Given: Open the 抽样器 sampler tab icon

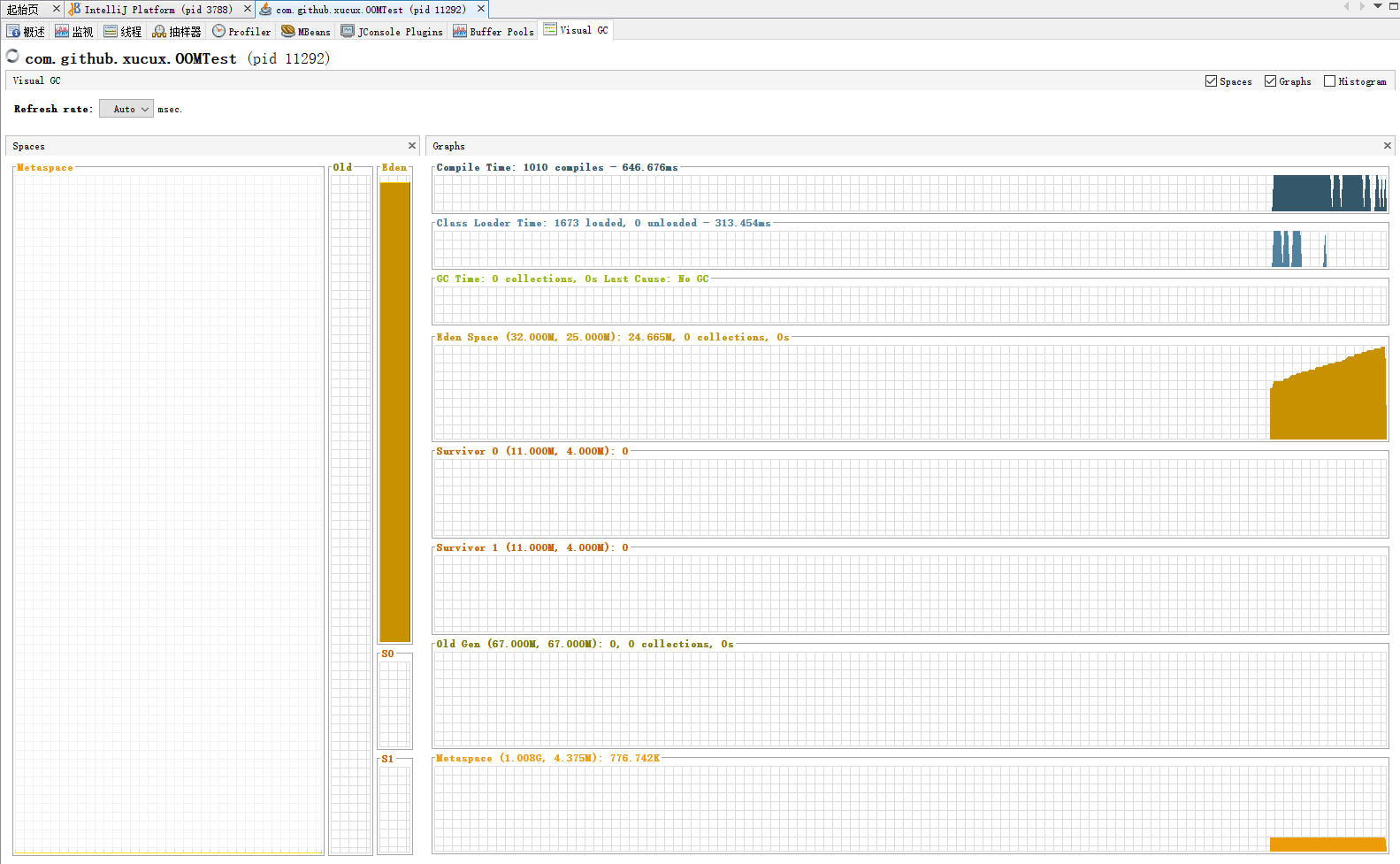Looking at the screenshot, I should click(x=159, y=32).
